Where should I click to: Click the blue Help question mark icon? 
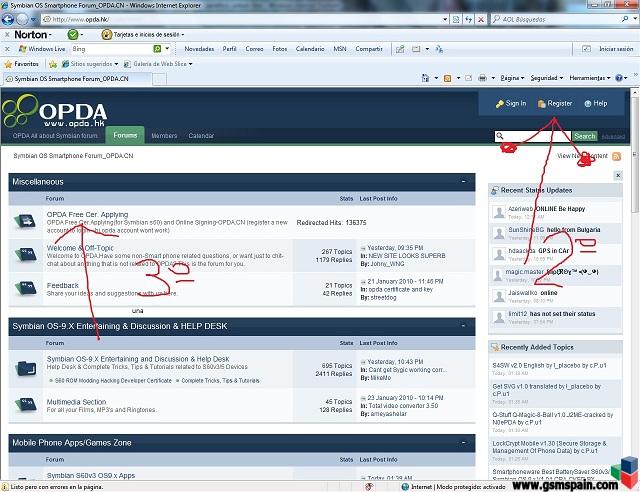tap(619, 78)
